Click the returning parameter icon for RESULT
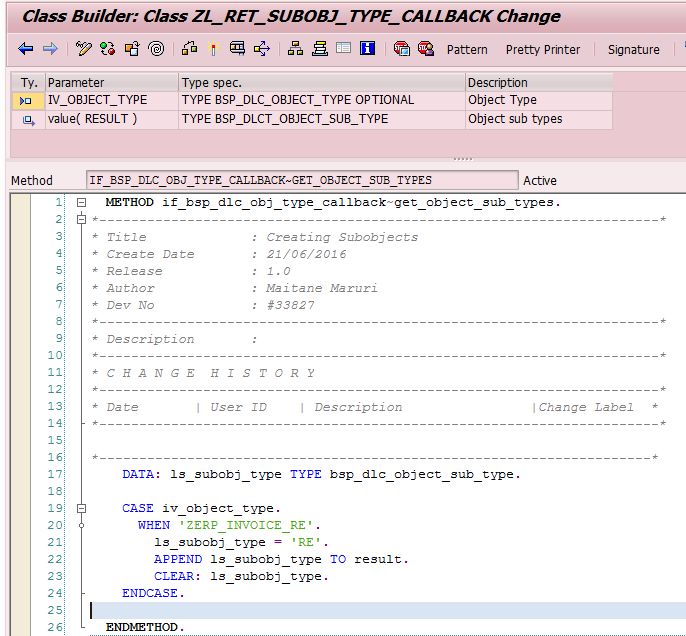Screen dimensions: 686x636 coord(28,120)
